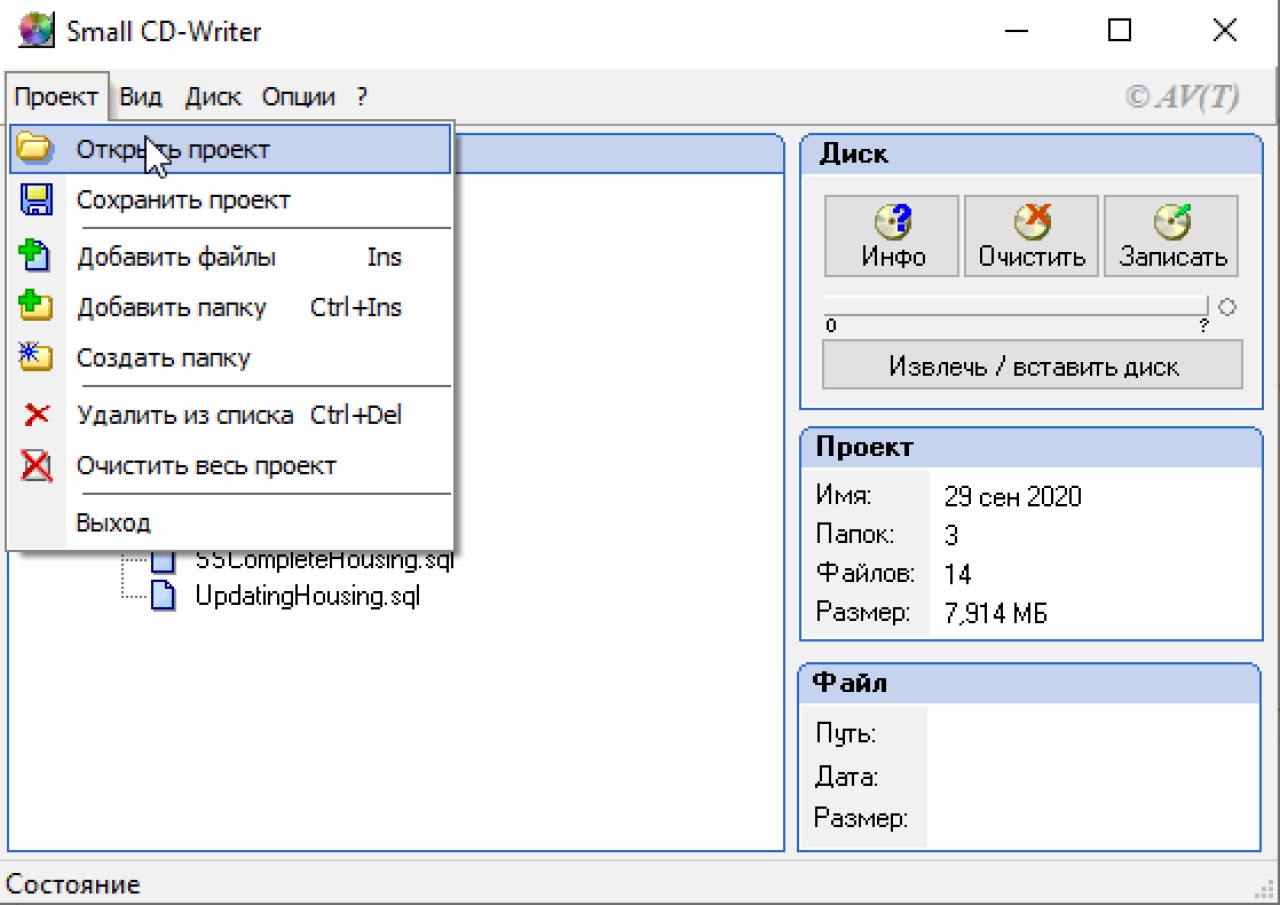Open the Диск menu
The width and height of the screenshot is (1280, 905).
pyautogui.click(x=213, y=97)
